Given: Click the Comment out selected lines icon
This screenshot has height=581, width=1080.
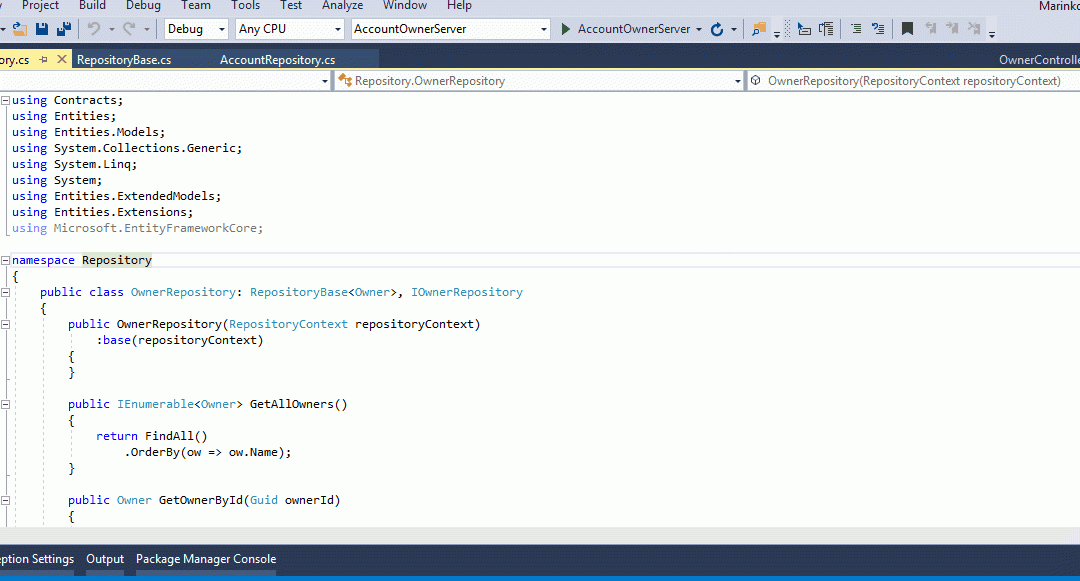Looking at the screenshot, I should point(853,29).
